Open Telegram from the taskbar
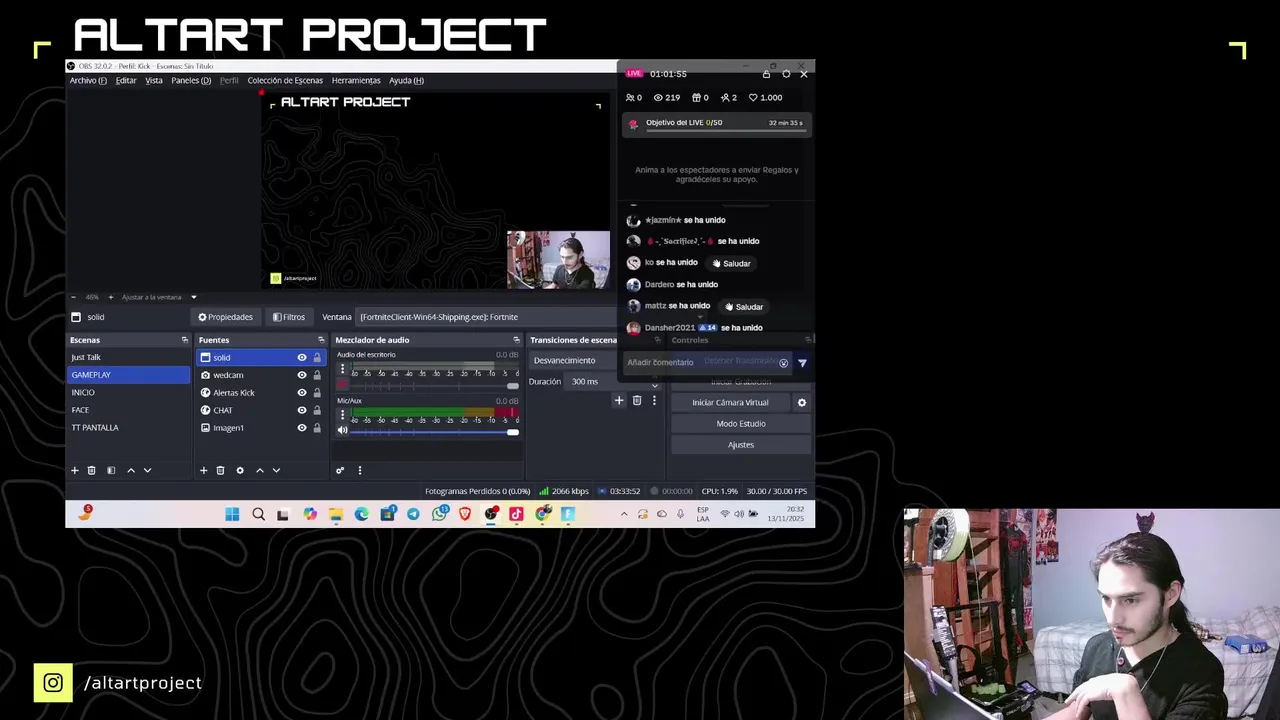Screen dimensions: 1280x720 [x=413, y=514]
